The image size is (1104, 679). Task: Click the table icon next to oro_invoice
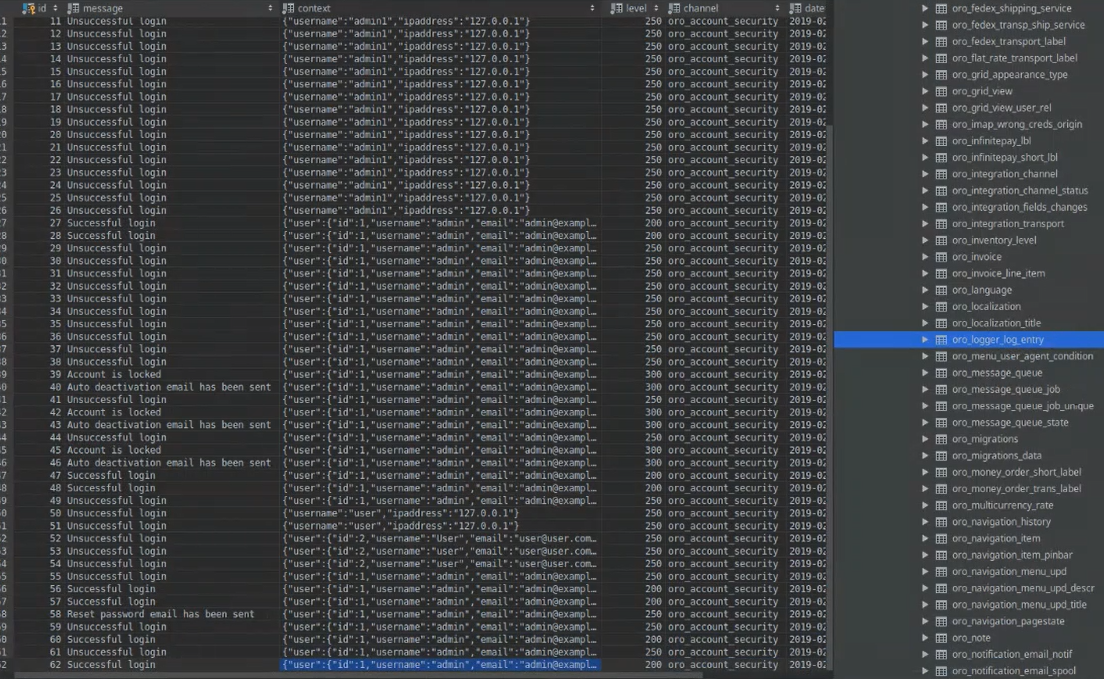941,257
